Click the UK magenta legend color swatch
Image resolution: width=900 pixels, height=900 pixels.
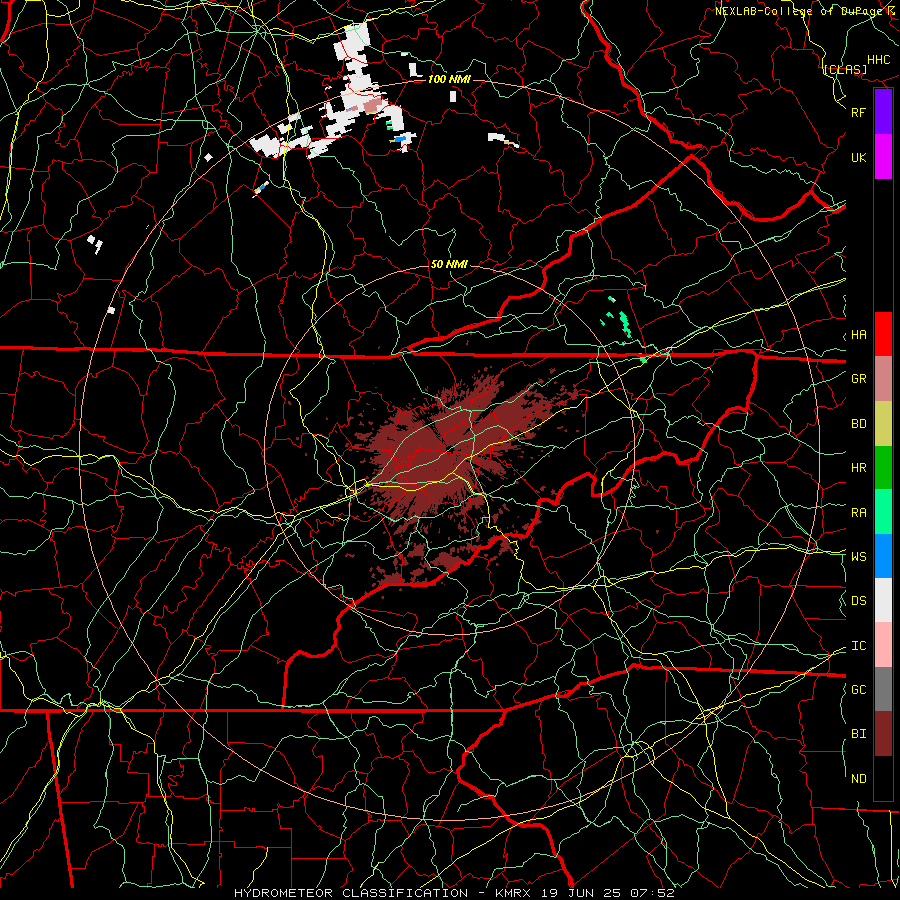(x=883, y=157)
